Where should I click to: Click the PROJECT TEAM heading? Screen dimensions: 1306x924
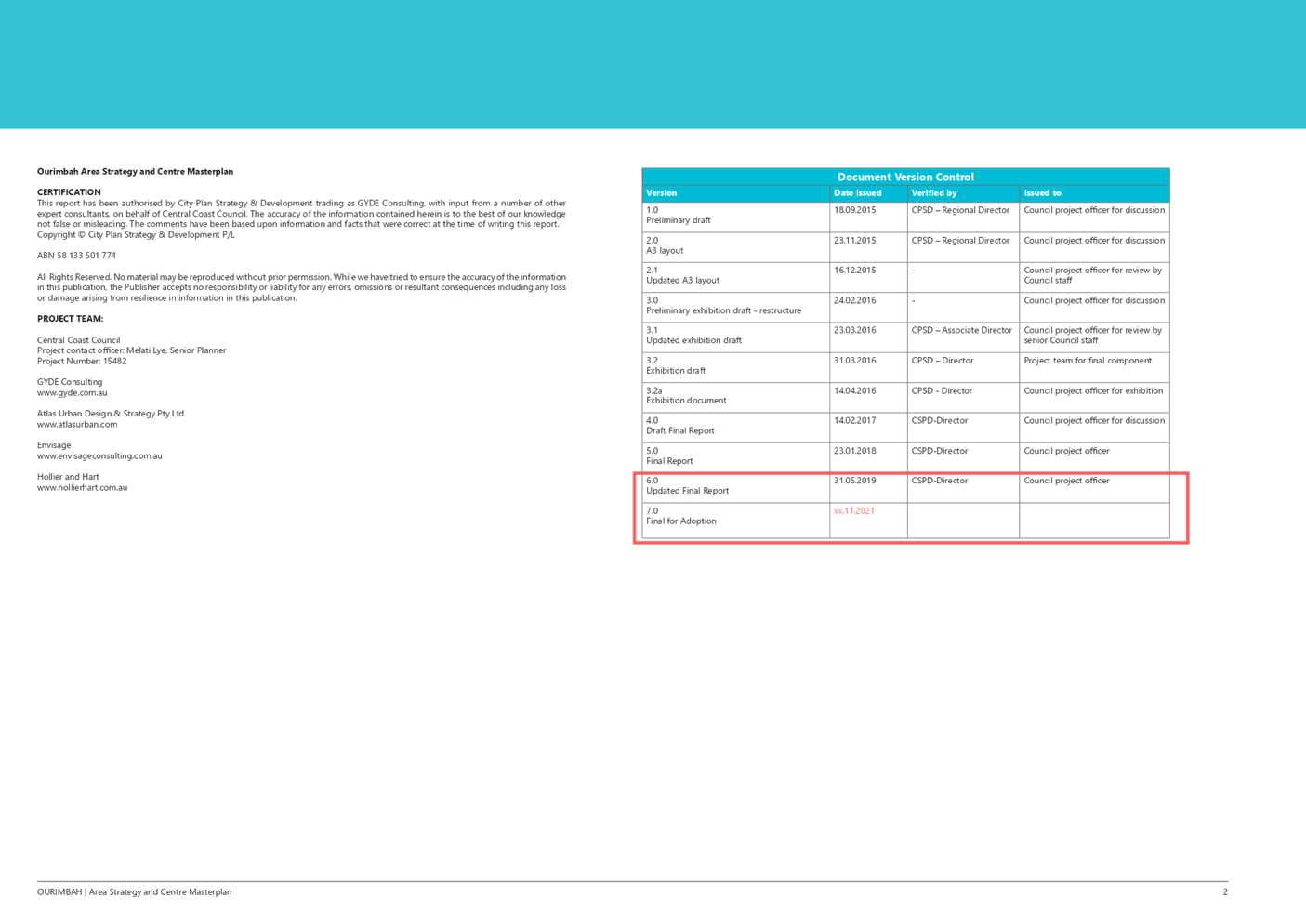pos(70,318)
